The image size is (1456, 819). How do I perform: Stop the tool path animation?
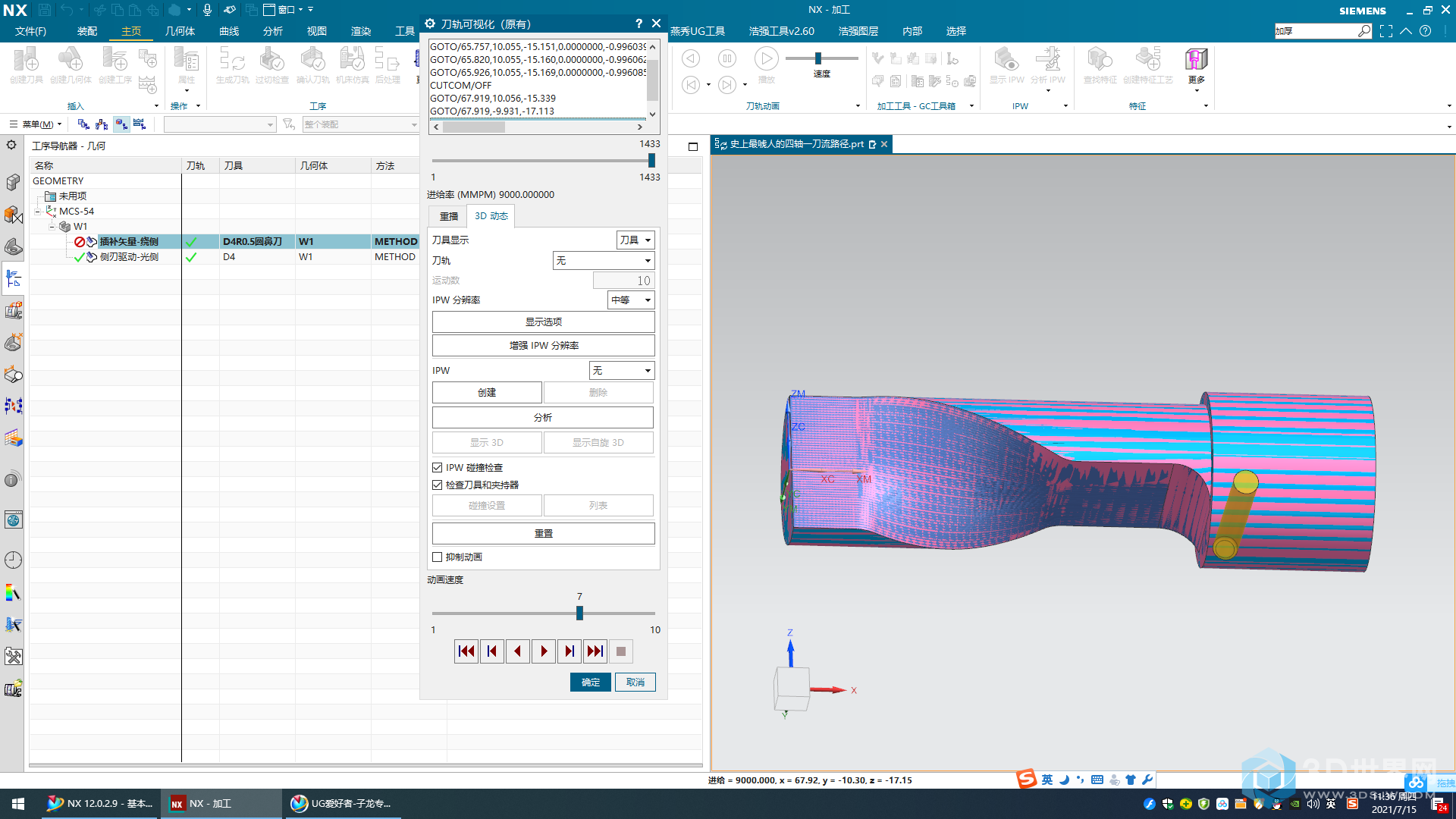(x=621, y=651)
